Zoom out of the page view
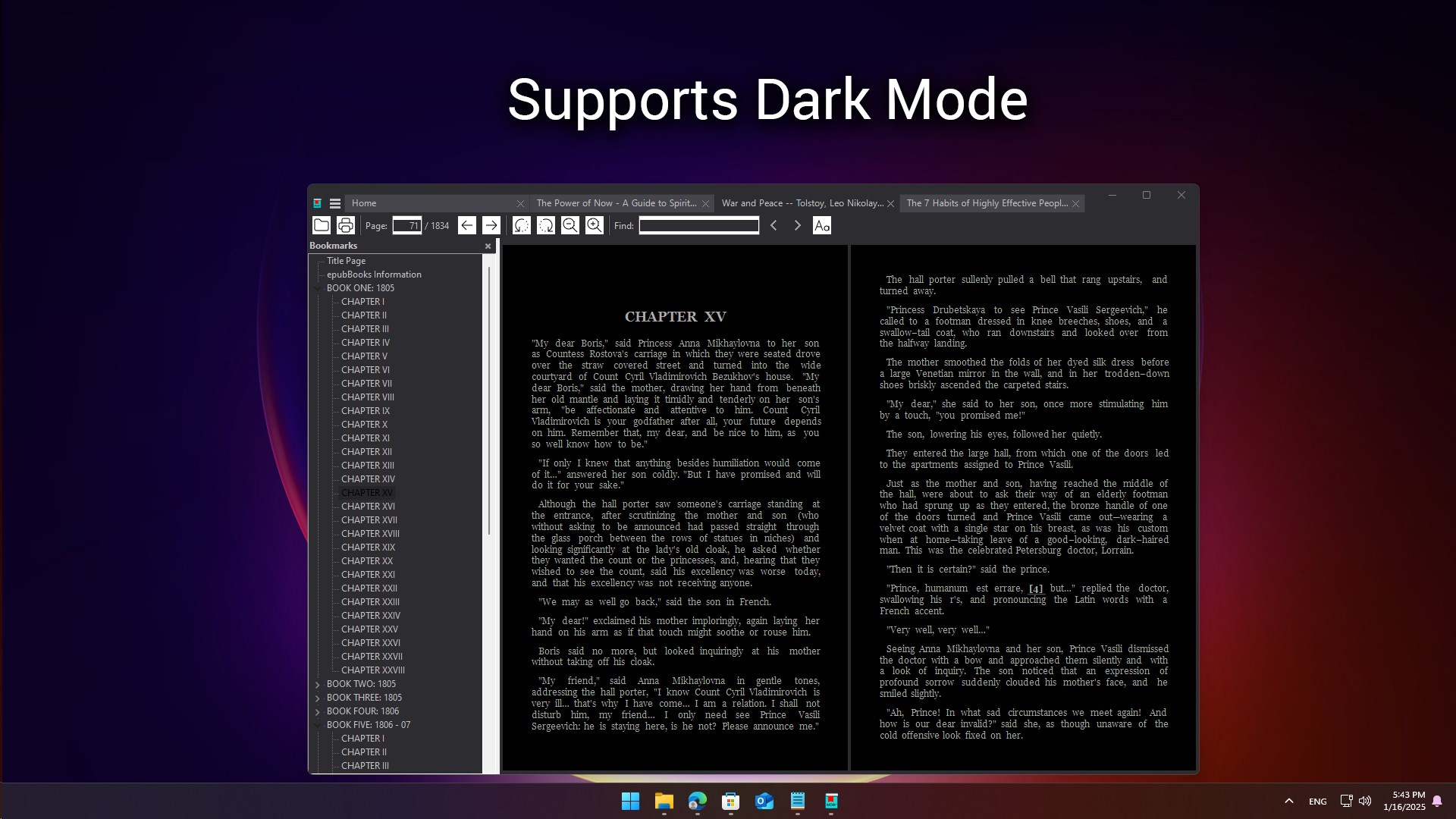Image resolution: width=1456 pixels, height=819 pixels. pos(570,225)
